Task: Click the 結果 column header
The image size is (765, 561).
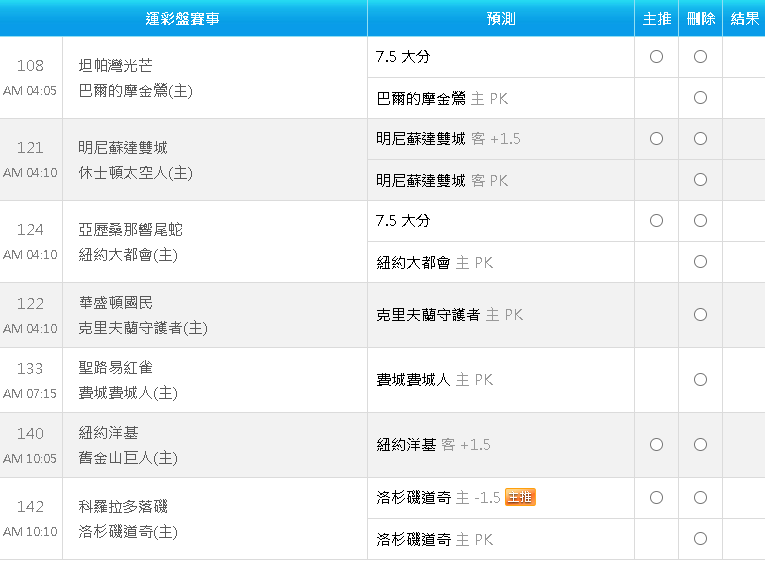Action: click(745, 19)
